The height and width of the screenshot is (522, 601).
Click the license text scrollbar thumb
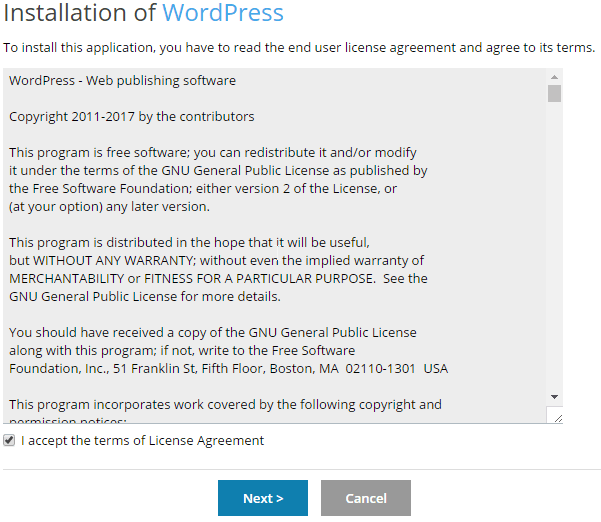554,94
